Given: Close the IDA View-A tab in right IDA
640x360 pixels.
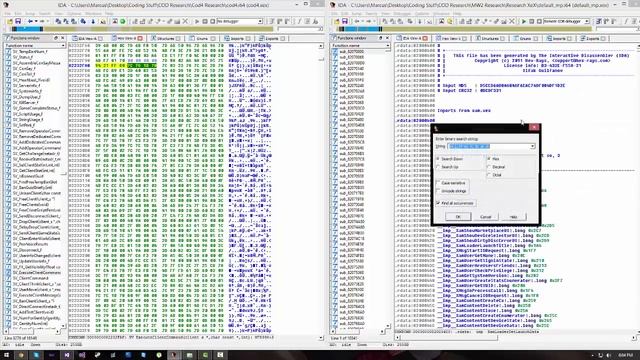Looking at the screenshot, I should point(425,38).
